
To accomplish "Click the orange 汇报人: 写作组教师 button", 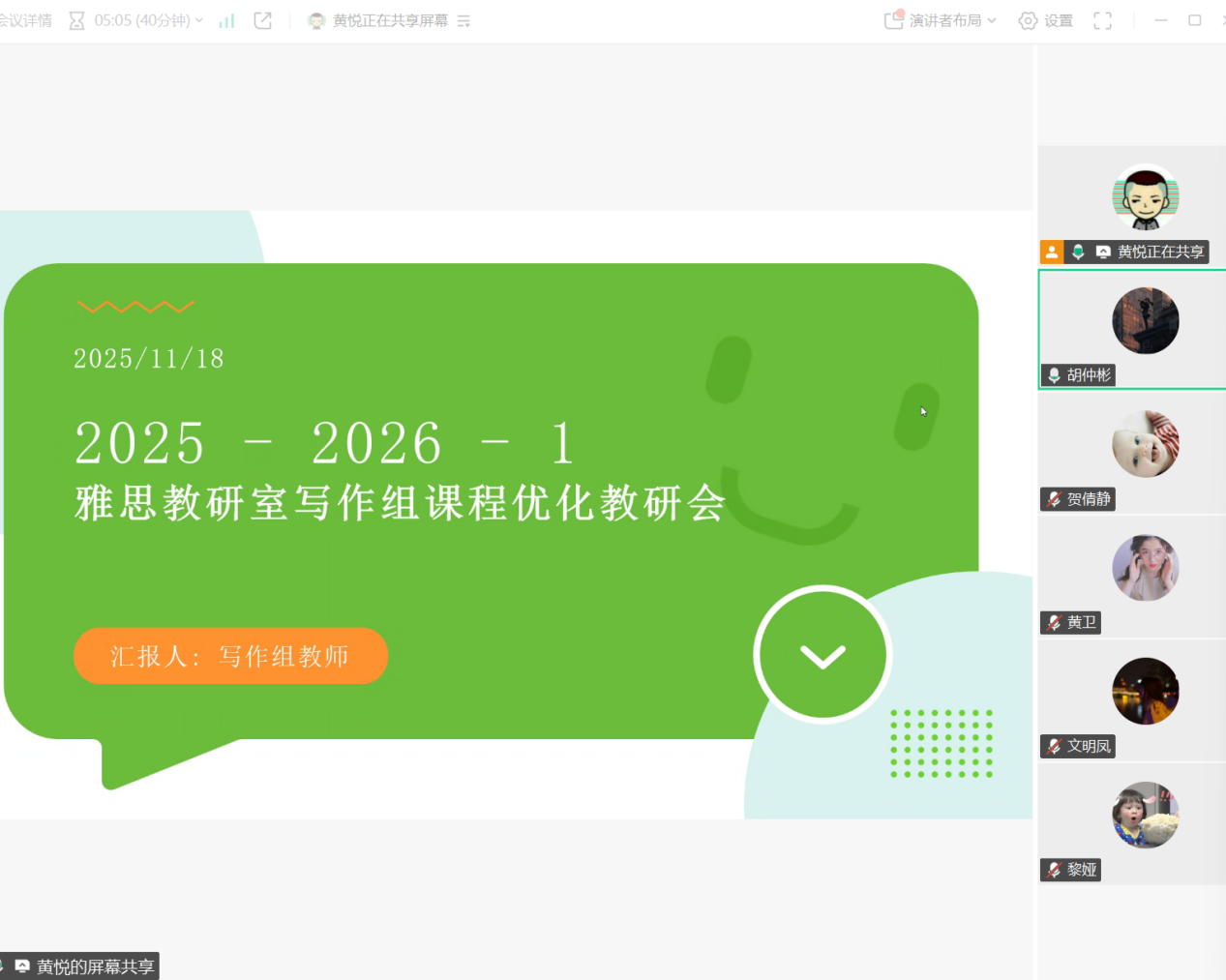I will [x=230, y=656].
